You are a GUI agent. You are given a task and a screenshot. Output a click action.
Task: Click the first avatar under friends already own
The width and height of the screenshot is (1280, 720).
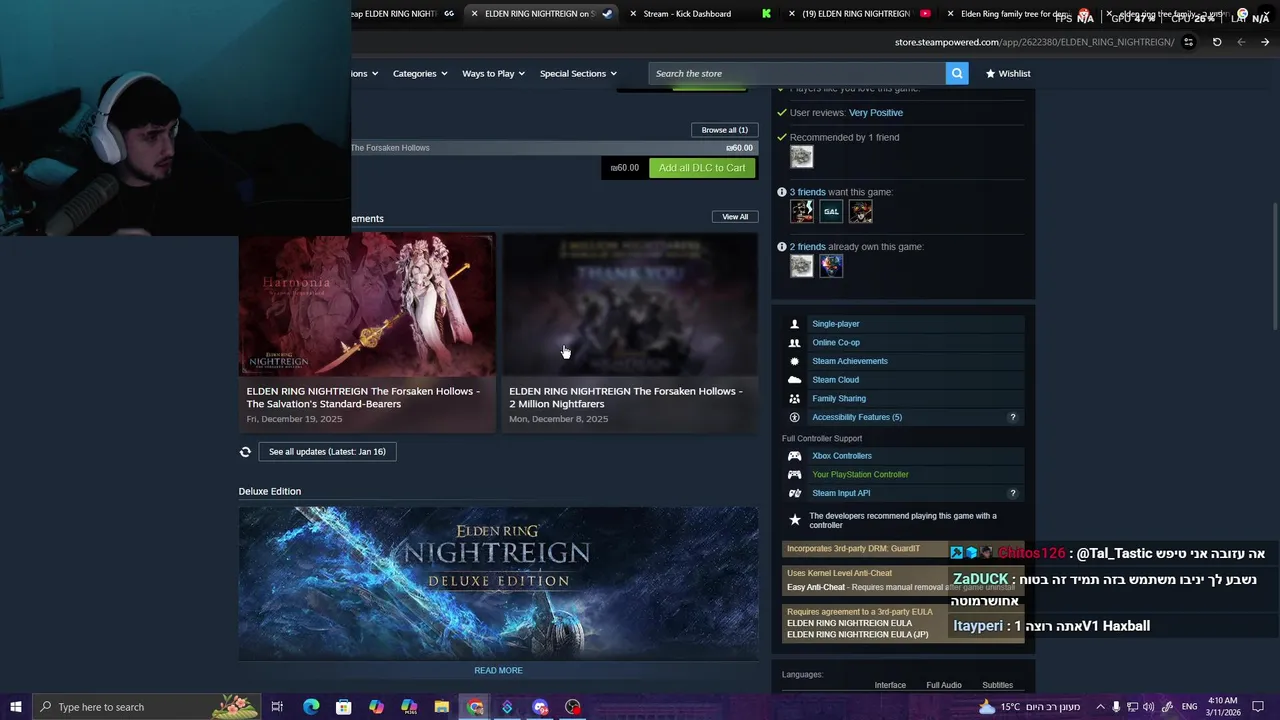coord(801,265)
